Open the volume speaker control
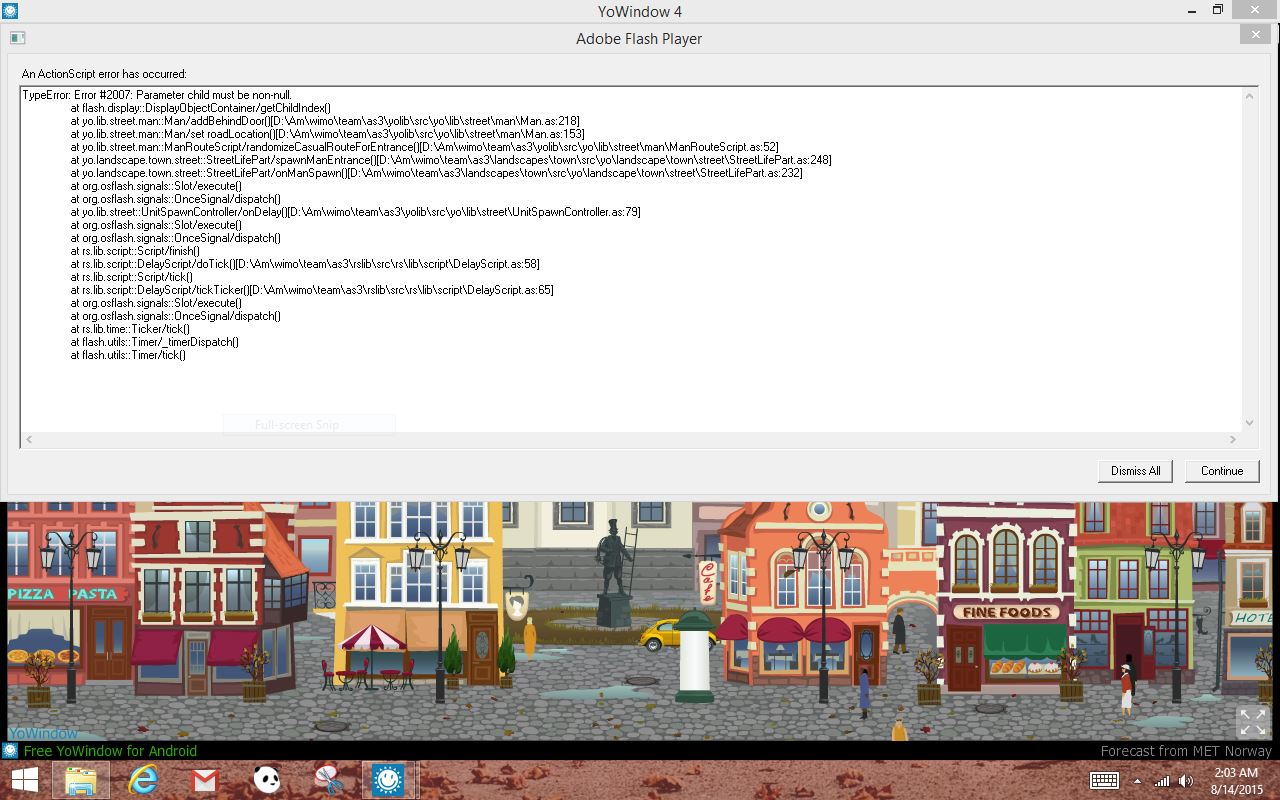The width and height of the screenshot is (1280, 800). [x=1186, y=781]
